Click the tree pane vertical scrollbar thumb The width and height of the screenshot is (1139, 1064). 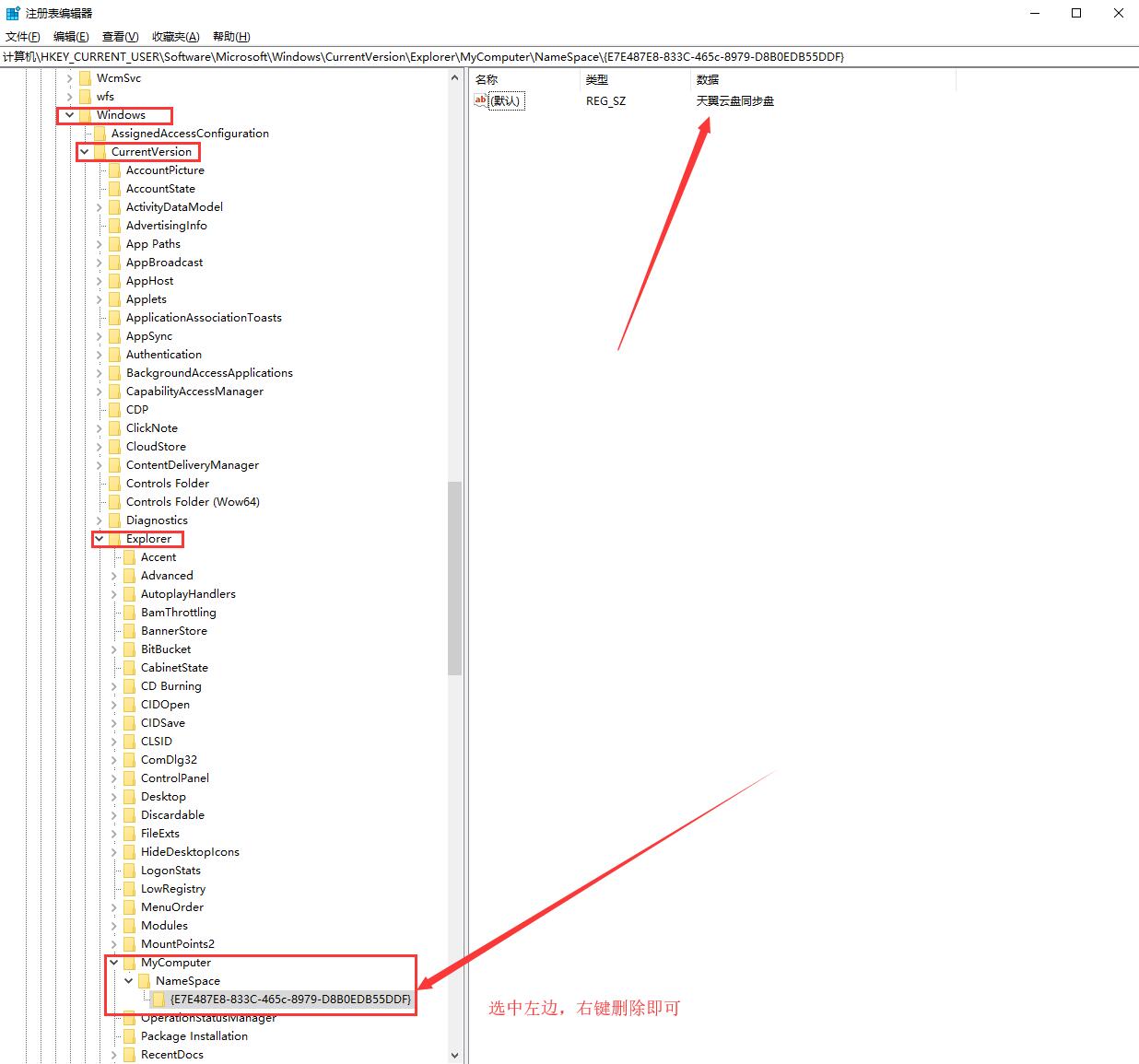[454, 578]
